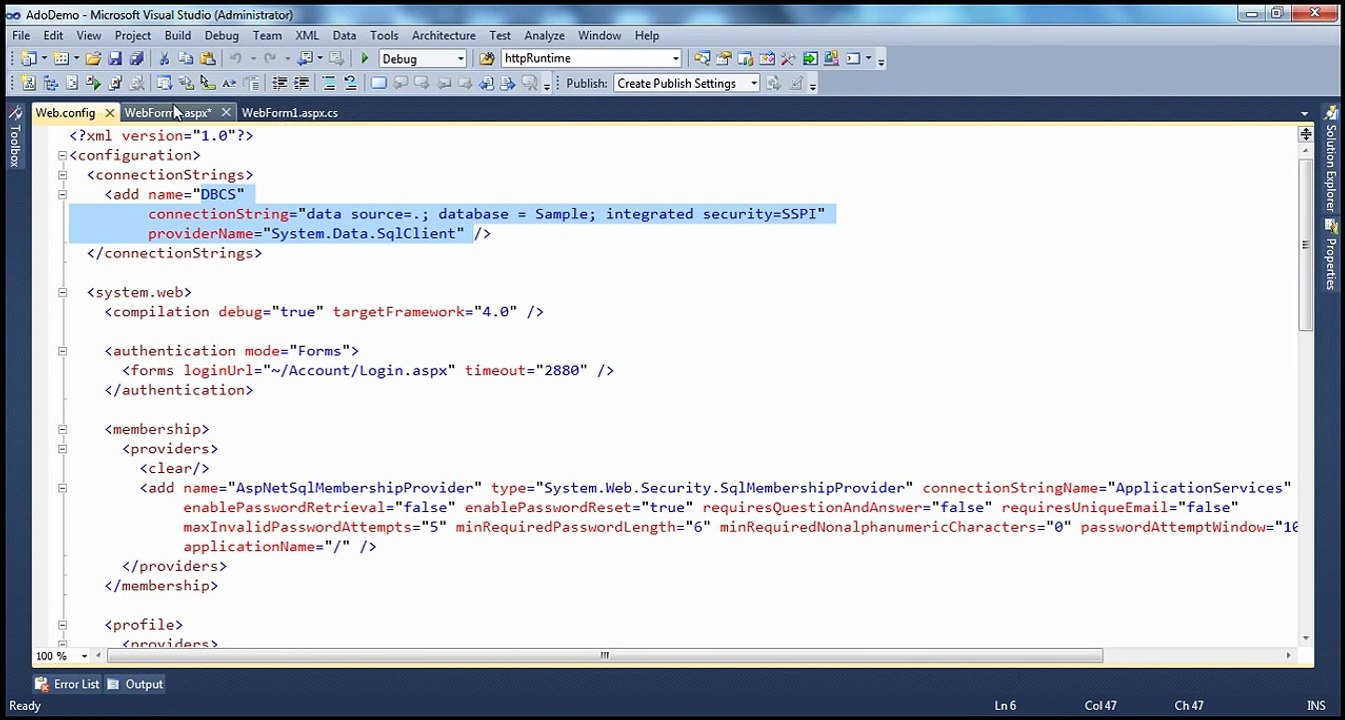Open the File menu
The image size is (1345, 720).
point(21,35)
